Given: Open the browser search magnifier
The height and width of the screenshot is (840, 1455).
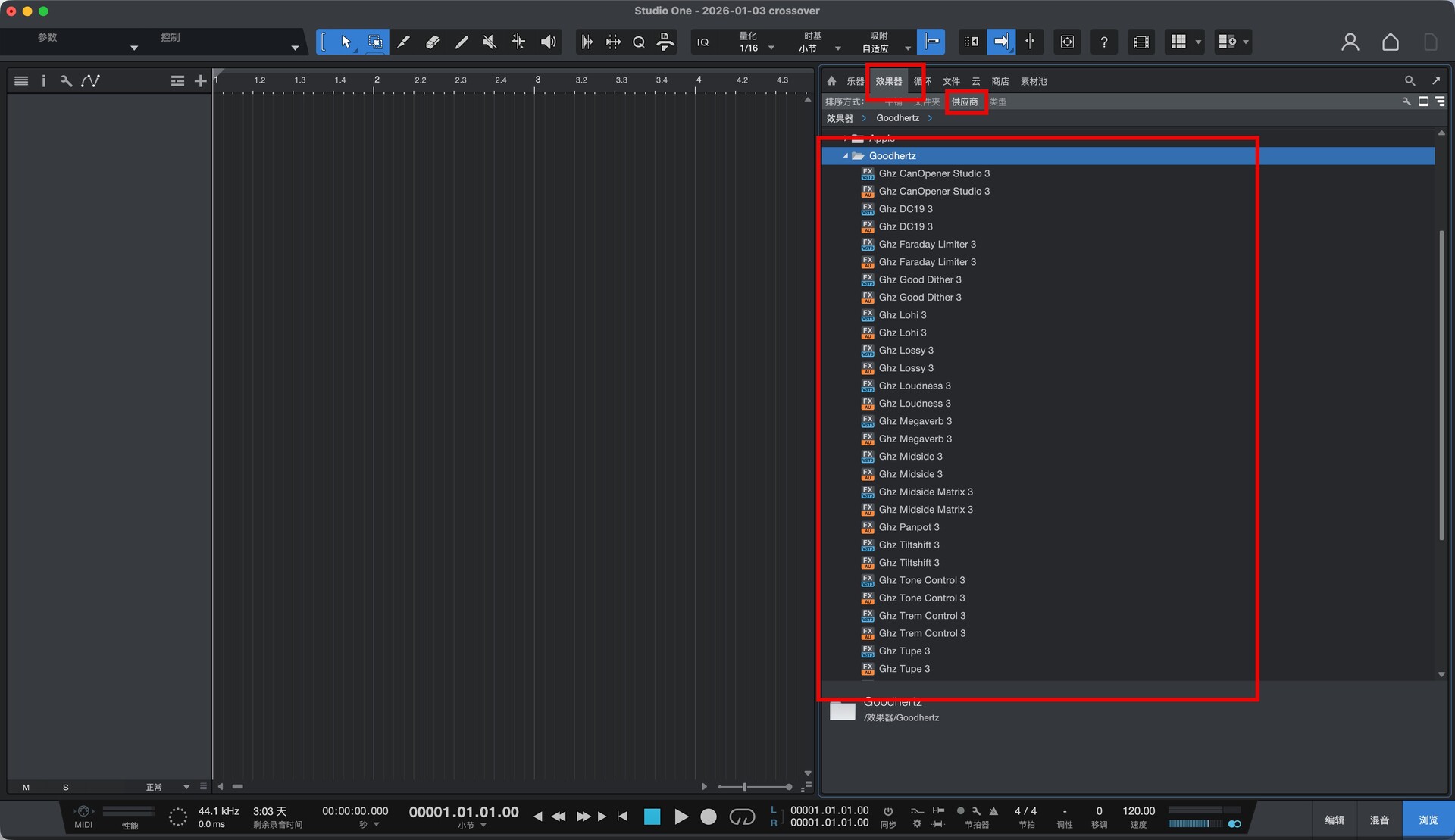Looking at the screenshot, I should [1410, 81].
